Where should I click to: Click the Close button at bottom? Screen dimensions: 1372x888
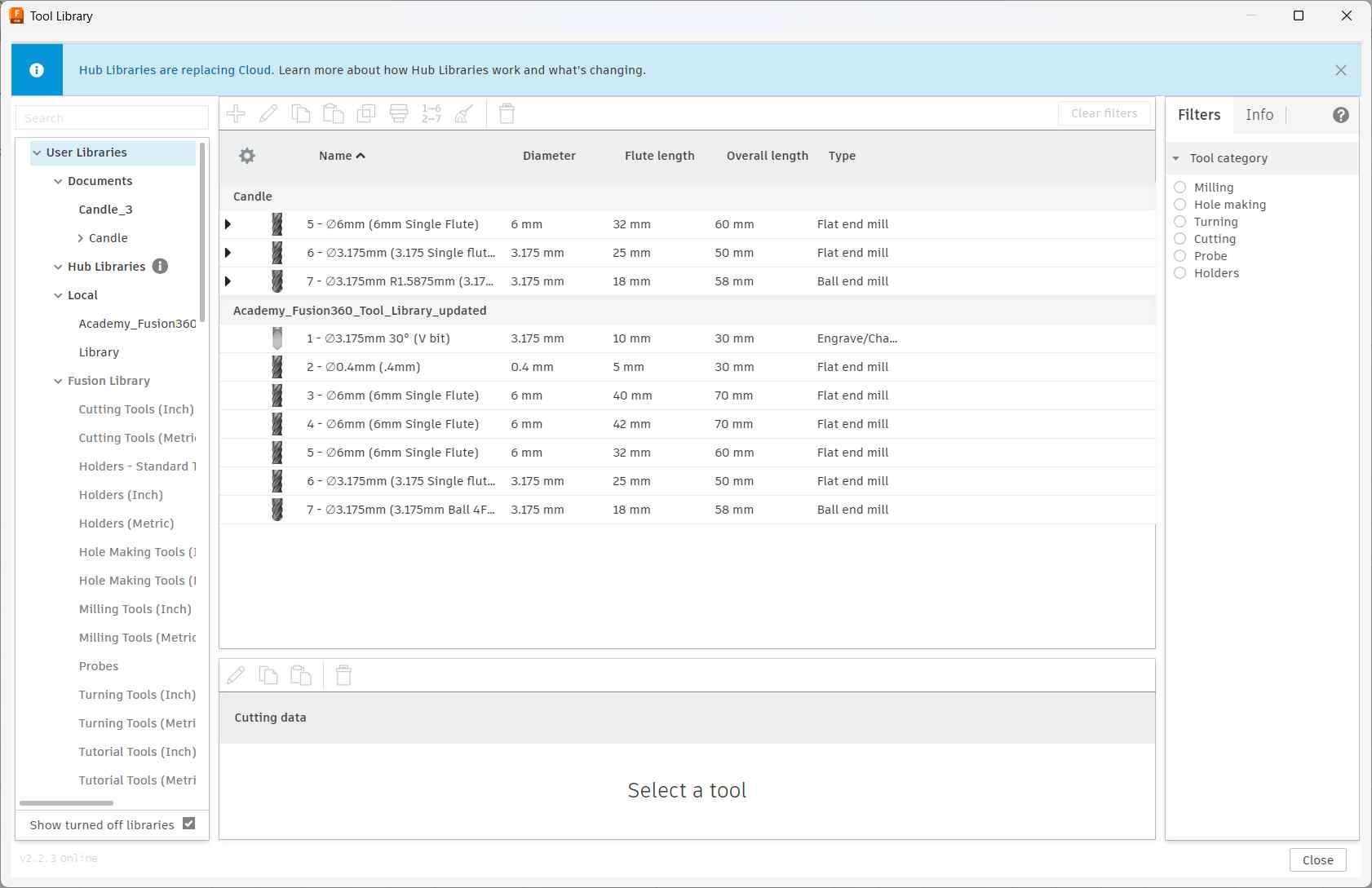(x=1317, y=859)
